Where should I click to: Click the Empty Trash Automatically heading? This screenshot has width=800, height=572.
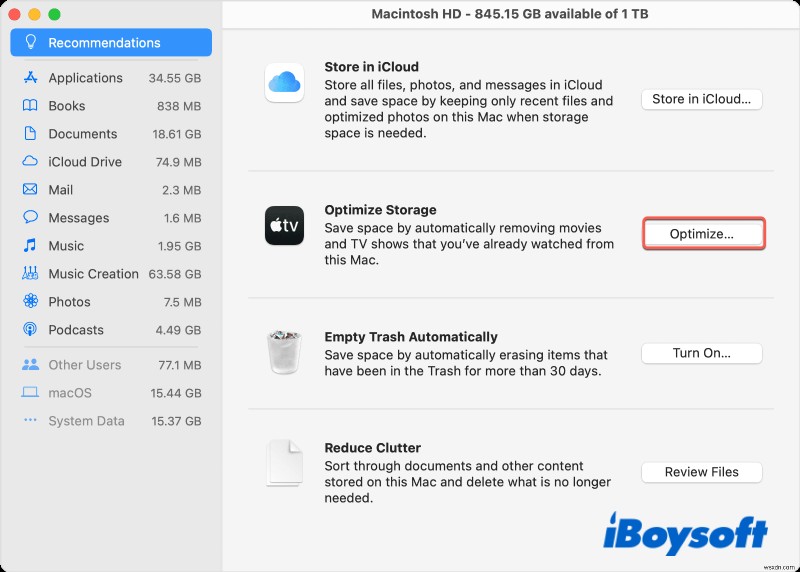click(411, 337)
